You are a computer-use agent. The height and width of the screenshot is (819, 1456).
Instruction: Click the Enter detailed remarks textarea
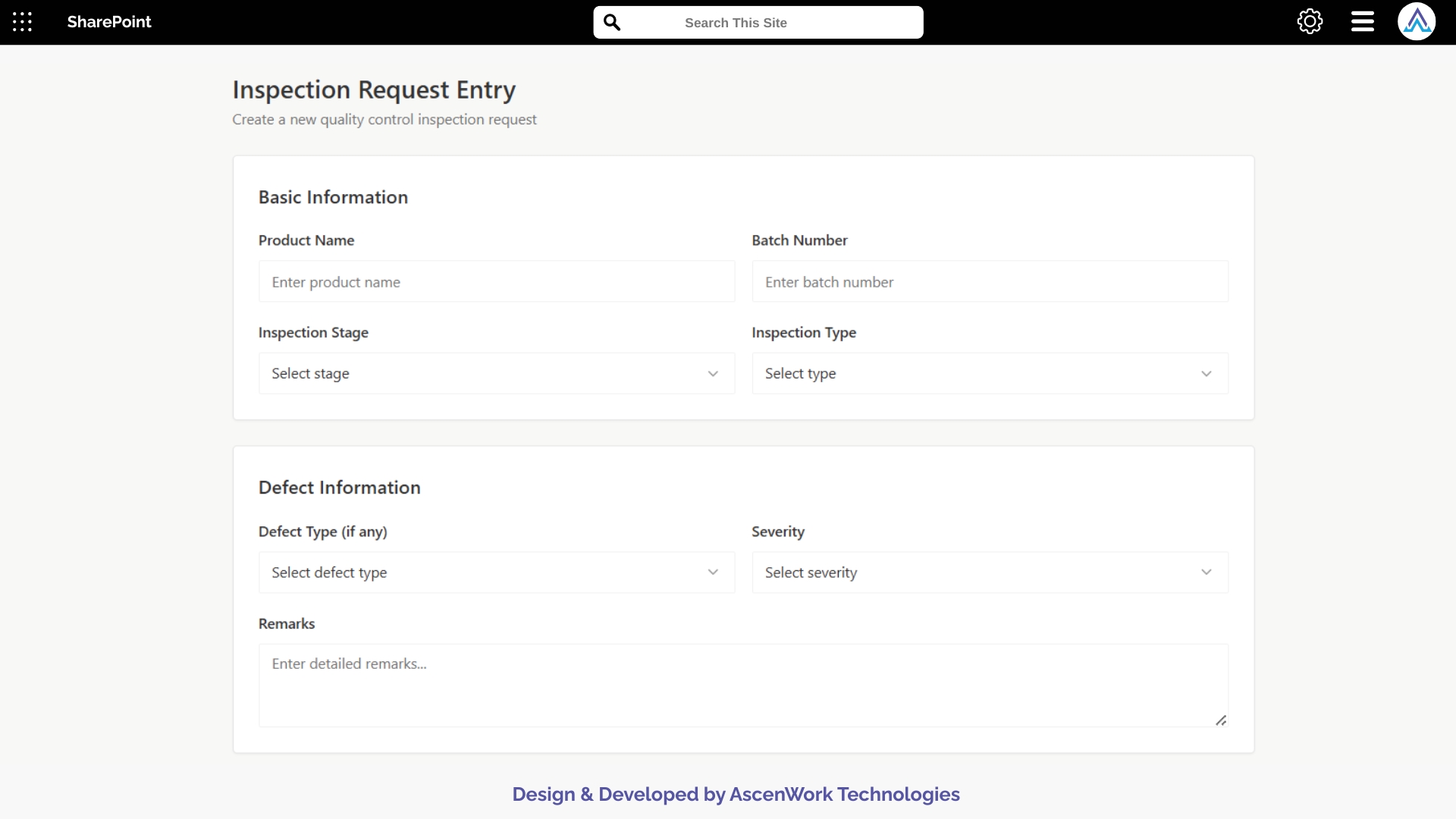point(742,682)
